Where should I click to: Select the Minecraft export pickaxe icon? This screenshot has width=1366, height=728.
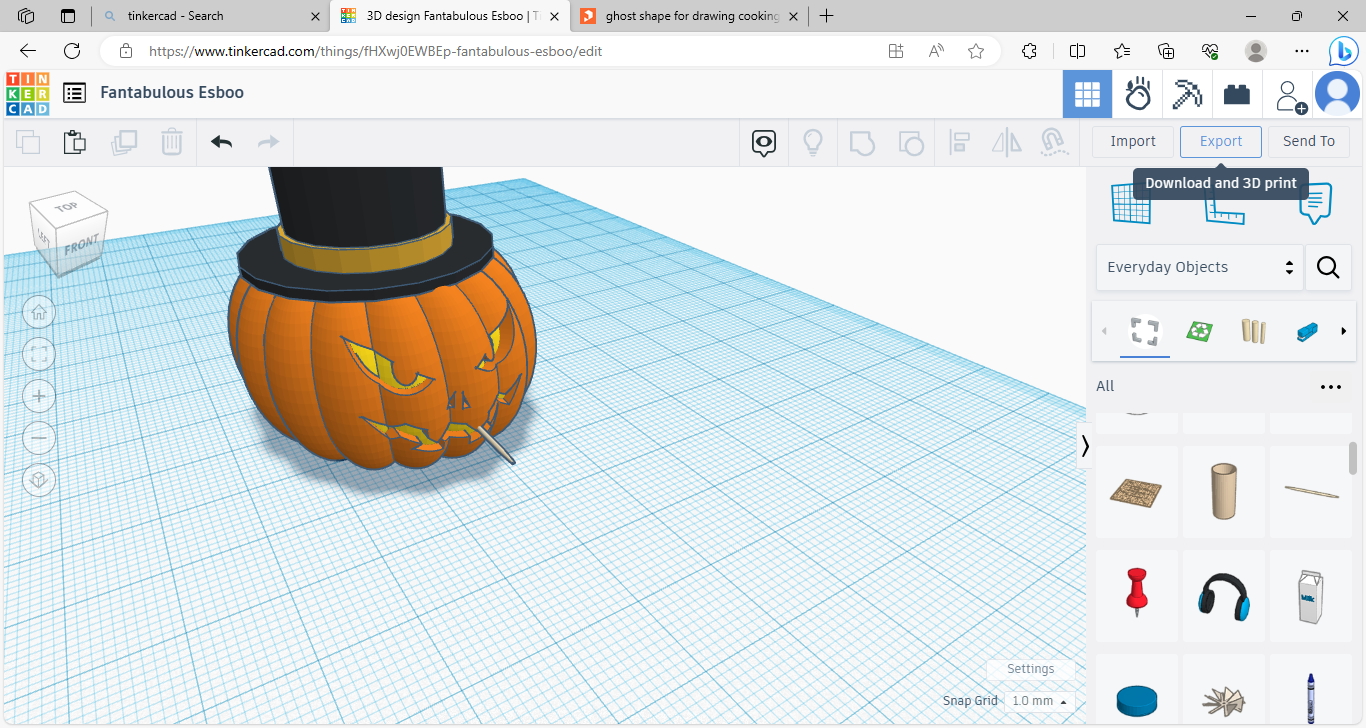point(1187,93)
